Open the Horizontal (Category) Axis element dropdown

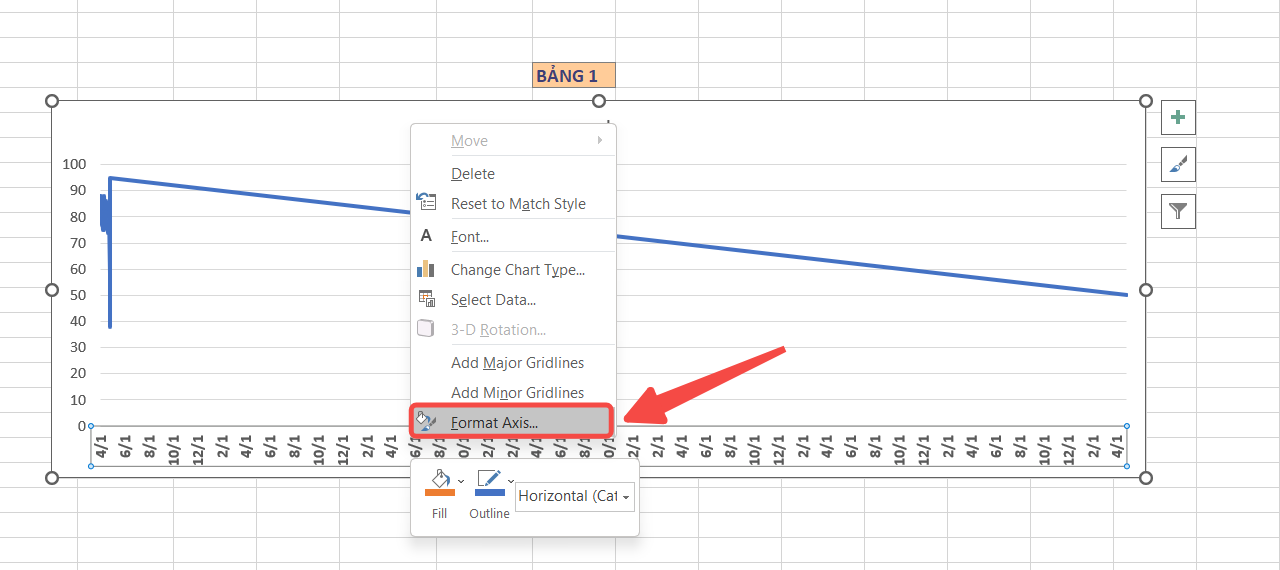click(x=574, y=496)
